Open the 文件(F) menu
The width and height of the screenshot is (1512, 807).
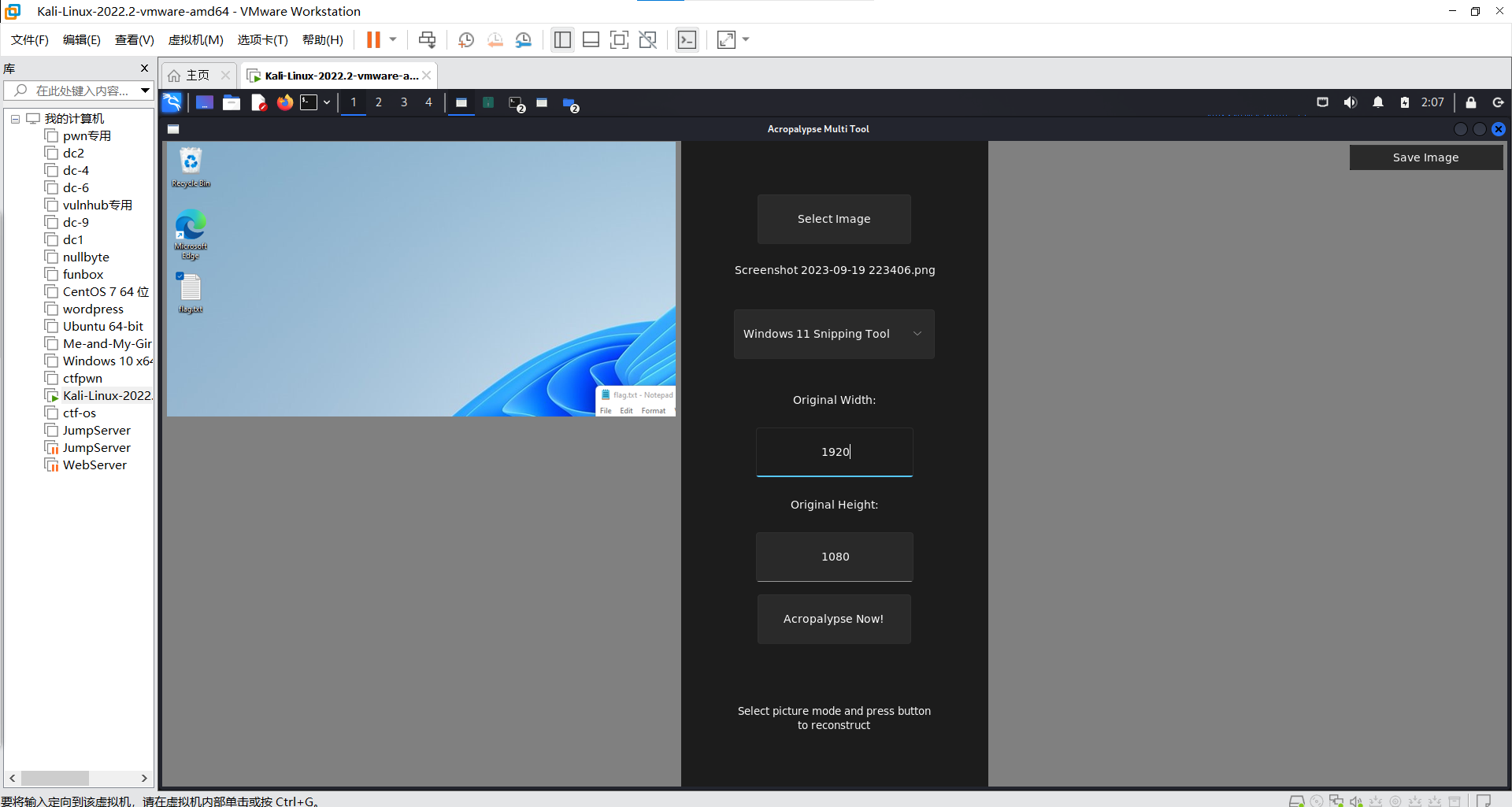pos(30,40)
